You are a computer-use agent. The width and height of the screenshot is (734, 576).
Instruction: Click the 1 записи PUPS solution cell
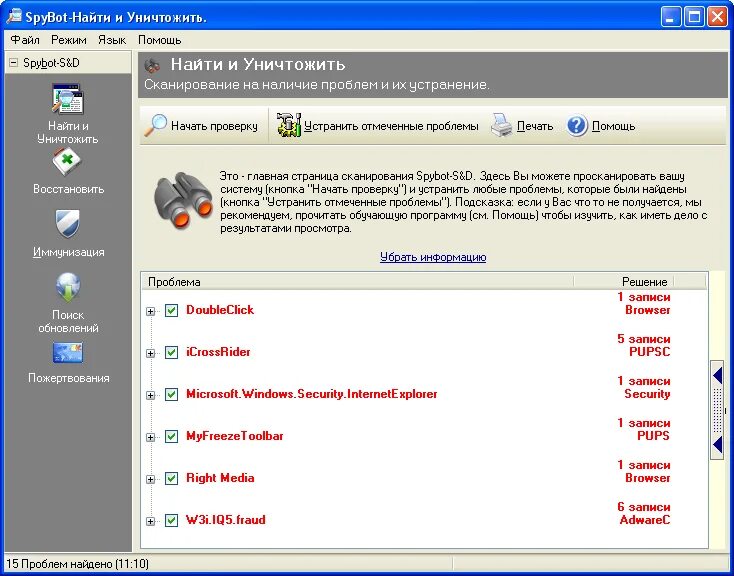644,429
